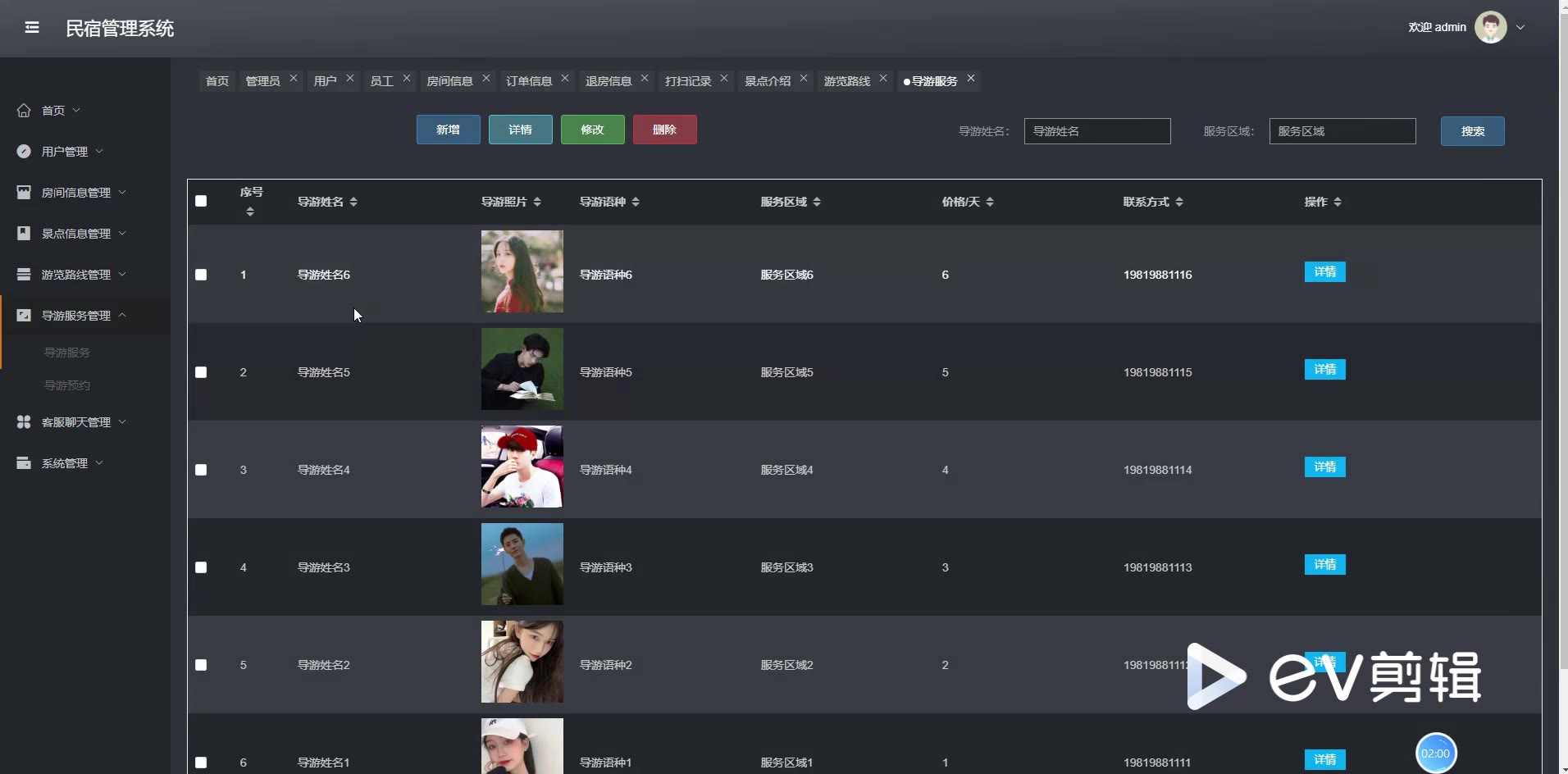Close the 用户 tab
The height and width of the screenshot is (774, 1568).
click(350, 78)
